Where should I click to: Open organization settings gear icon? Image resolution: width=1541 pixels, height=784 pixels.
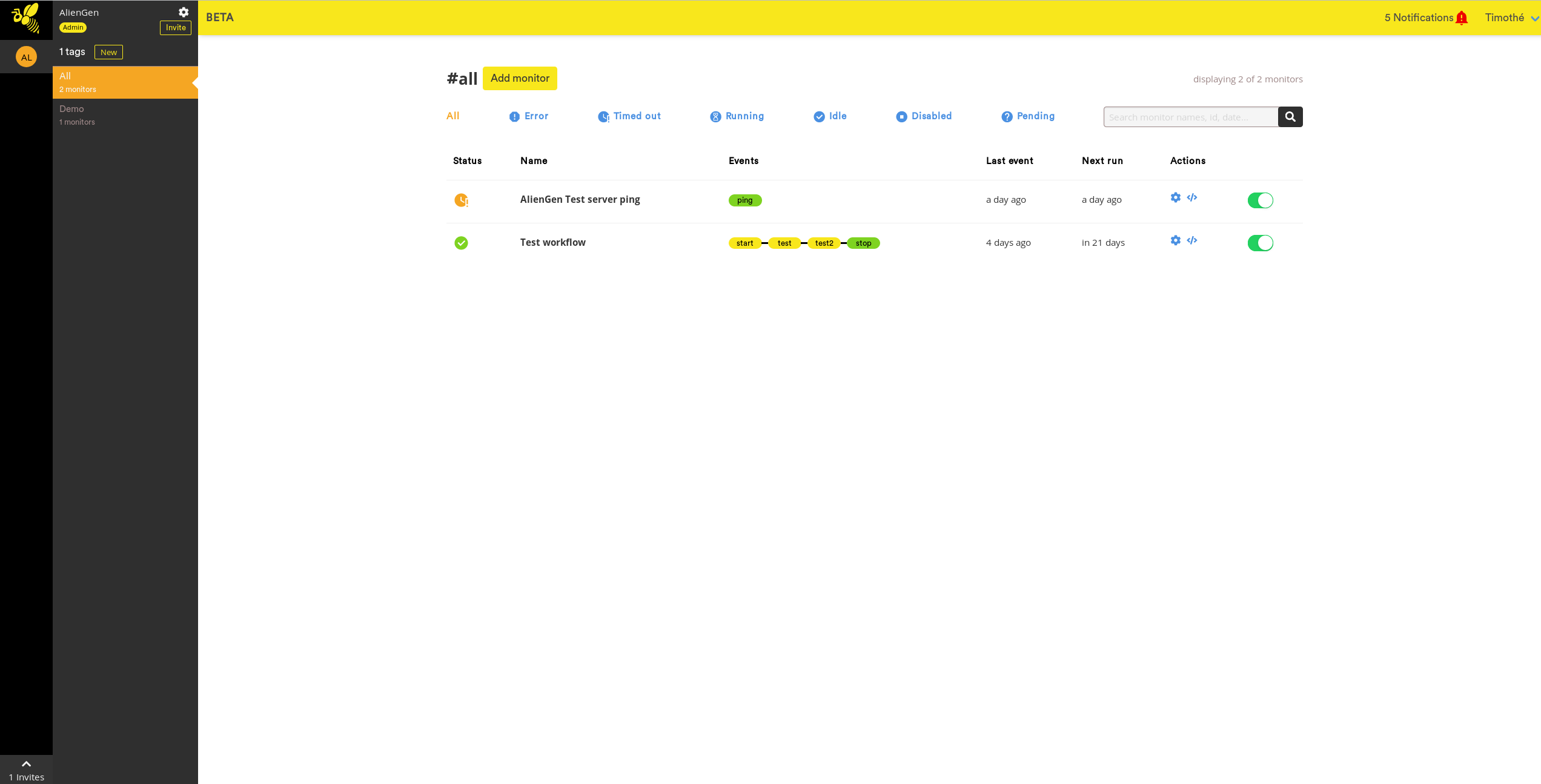point(184,12)
